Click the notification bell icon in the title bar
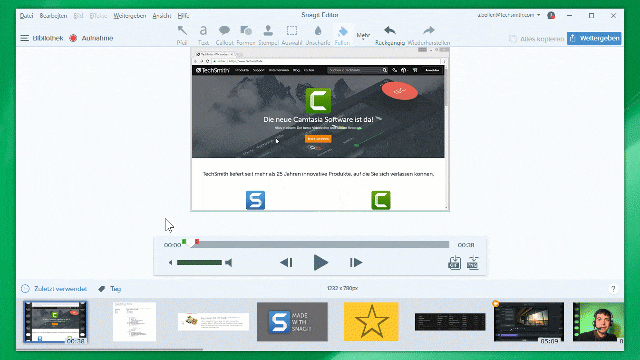Image resolution: width=640 pixels, height=360 pixels. click(551, 16)
